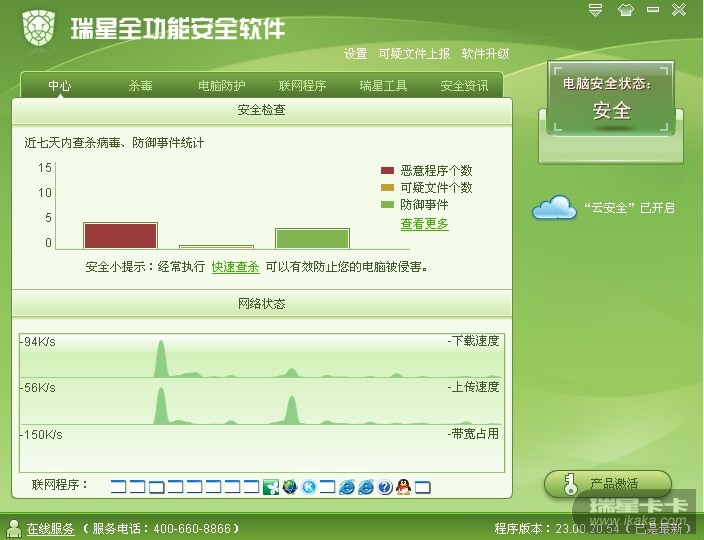Click the 安全小提示 tip text
This screenshot has width=704, height=540.
click(x=256, y=267)
